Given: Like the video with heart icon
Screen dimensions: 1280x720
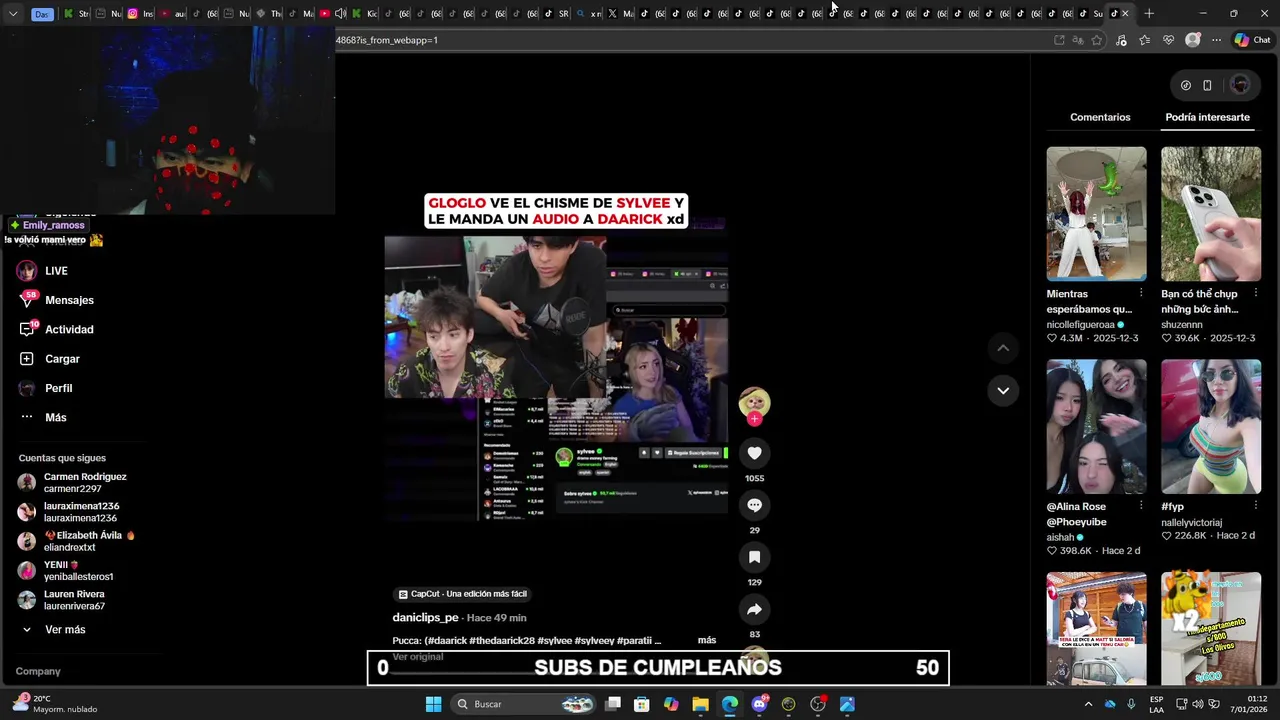Looking at the screenshot, I should pos(754,453).
